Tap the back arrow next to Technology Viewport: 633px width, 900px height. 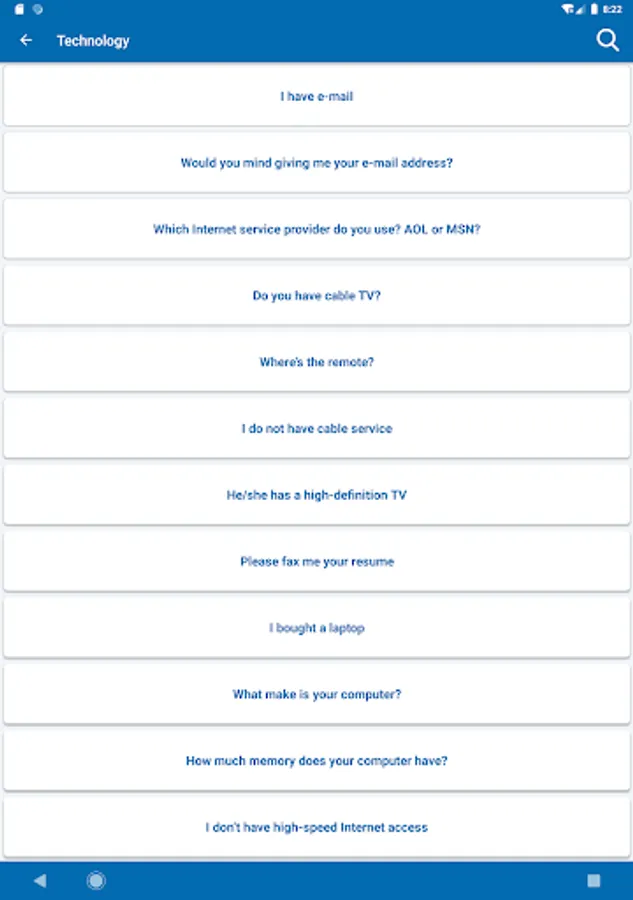coord(26,40)
